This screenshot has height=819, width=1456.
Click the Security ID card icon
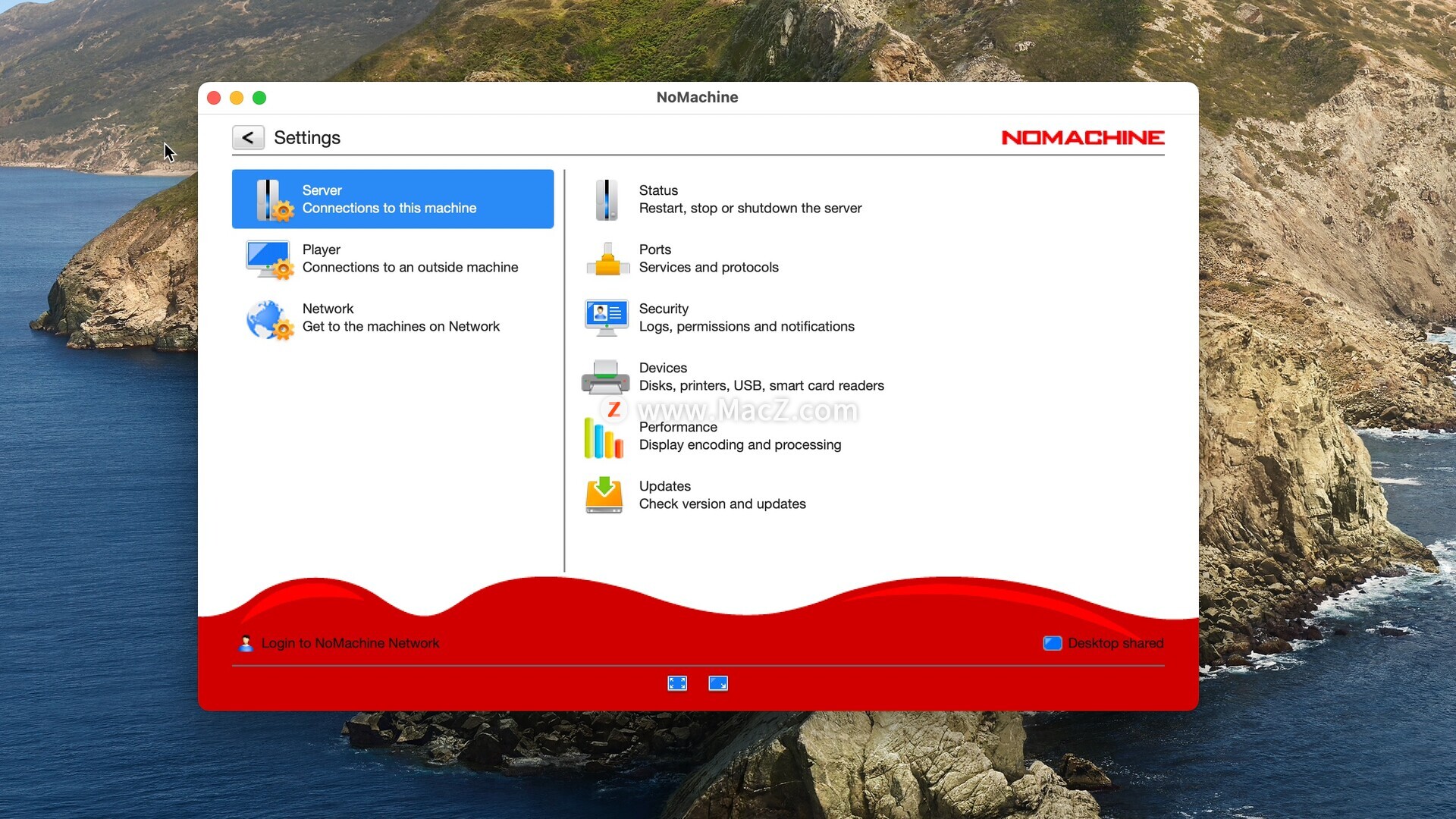point(606,318)
